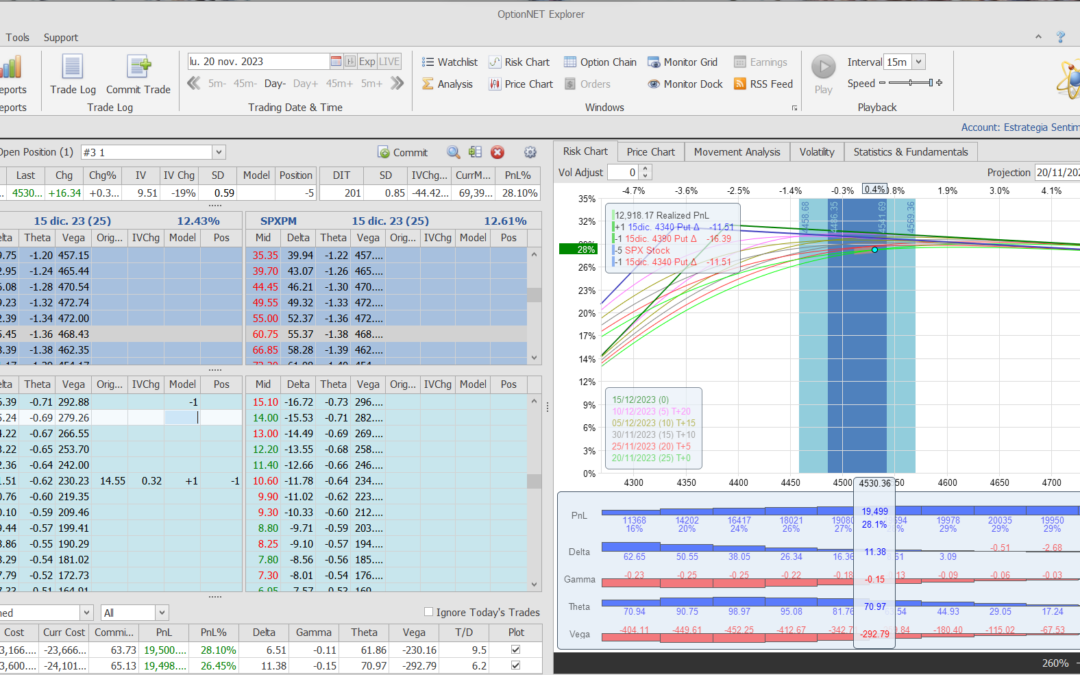This screenshot has width=1080, height=675.
Task: Open the Volatility tab
Action: tap(817, 152)
